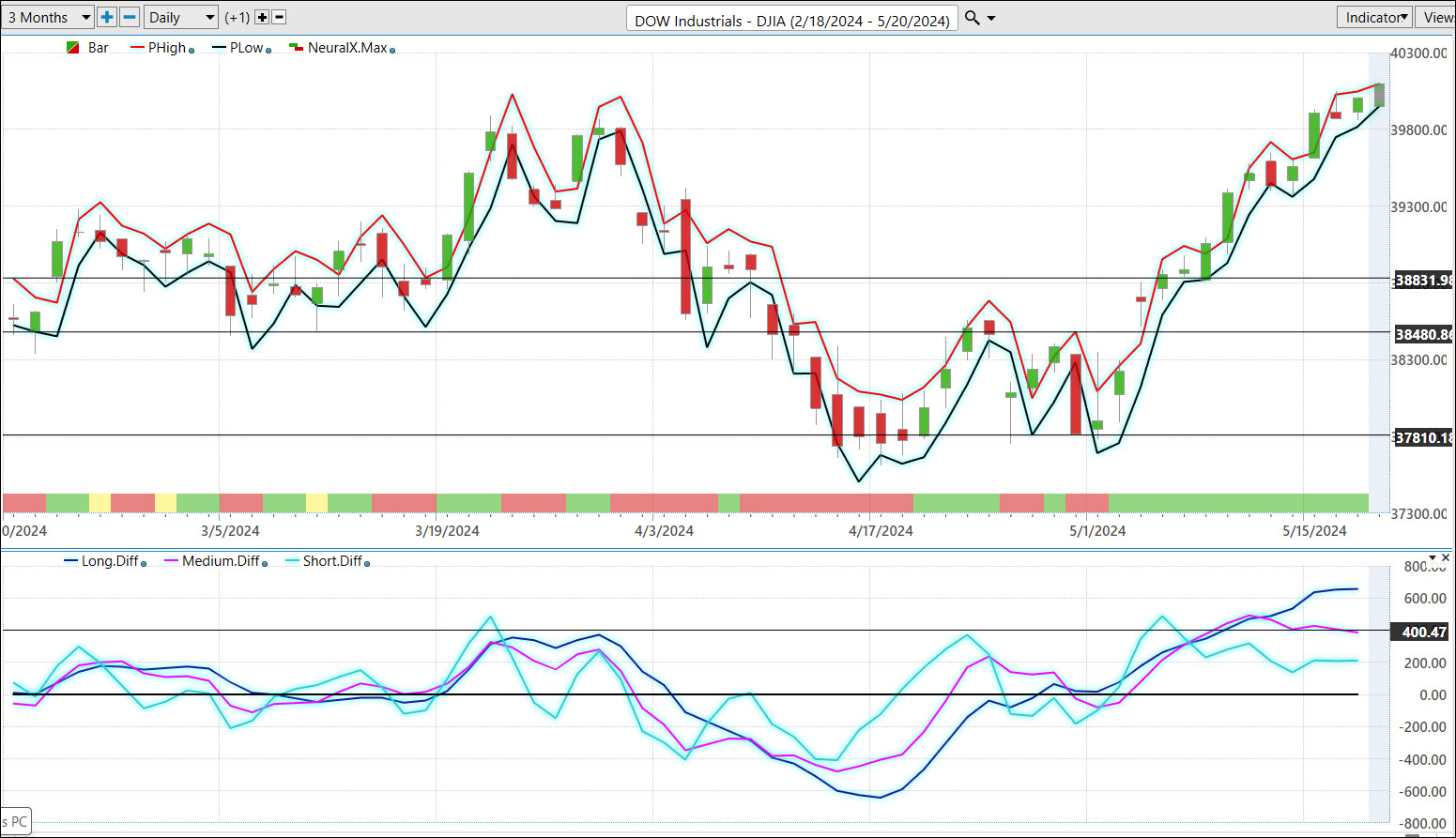The height and width of the screenshot is (838, 1456).
Task: Click the -400.00 value on the lower axis
Action: [x=1422, y=760]
